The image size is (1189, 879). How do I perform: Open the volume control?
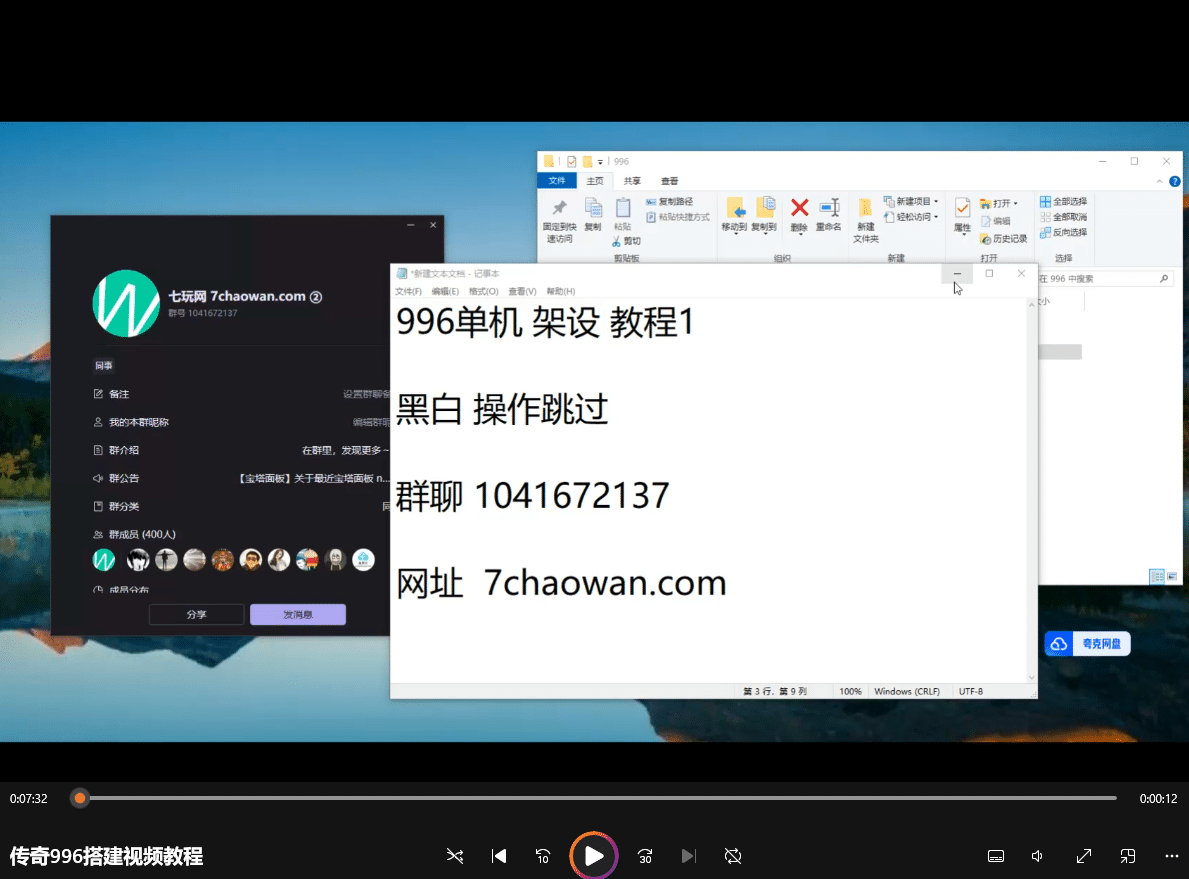(1038, 856)
